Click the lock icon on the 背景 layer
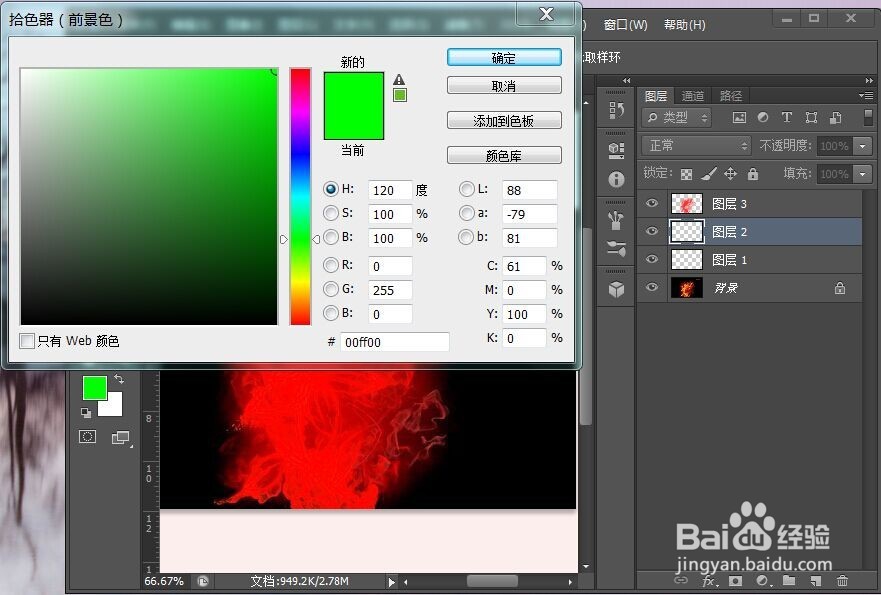Viewport: 881px width, 595px height. (840, 288)
